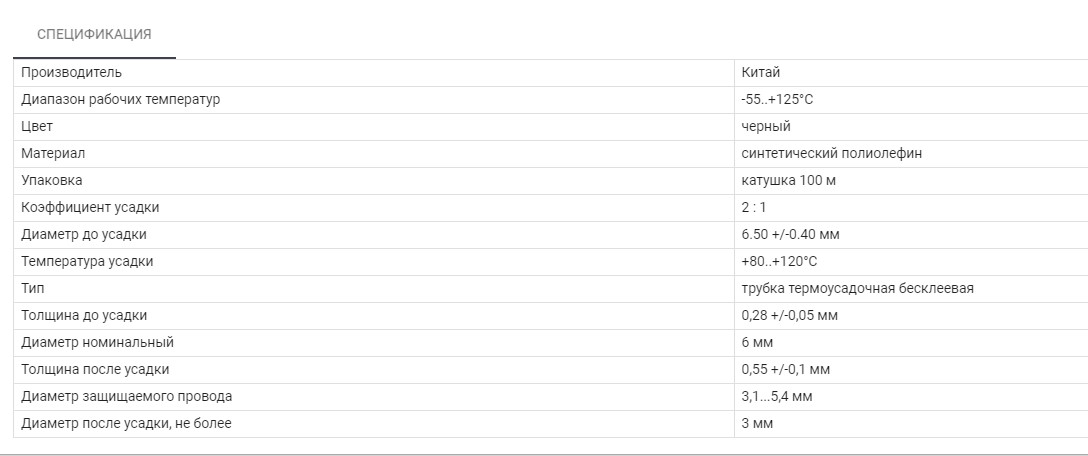Click the Диапазон рабочих температур label
Image resolution: width=1088 pixels, height=456 pixels.
(120, 100)
